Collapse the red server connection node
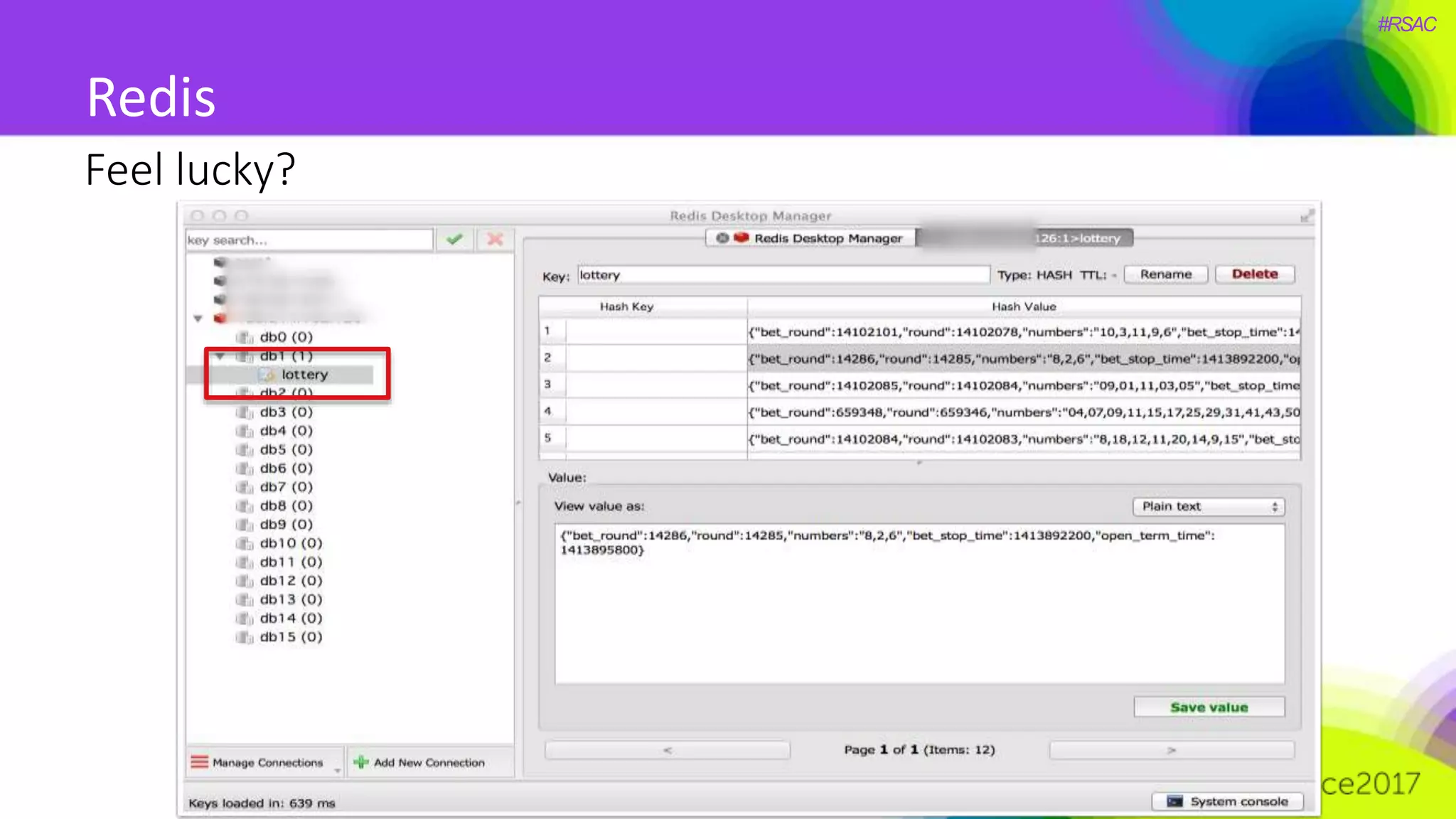This screenshot has height=819, width=1456. (x=198, y=318)
